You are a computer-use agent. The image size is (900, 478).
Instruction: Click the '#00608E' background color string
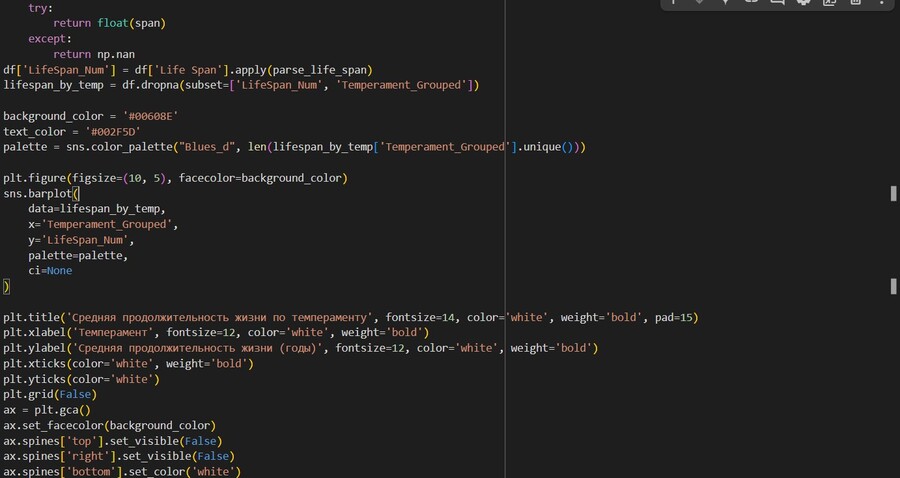click(x=150, y=116)
